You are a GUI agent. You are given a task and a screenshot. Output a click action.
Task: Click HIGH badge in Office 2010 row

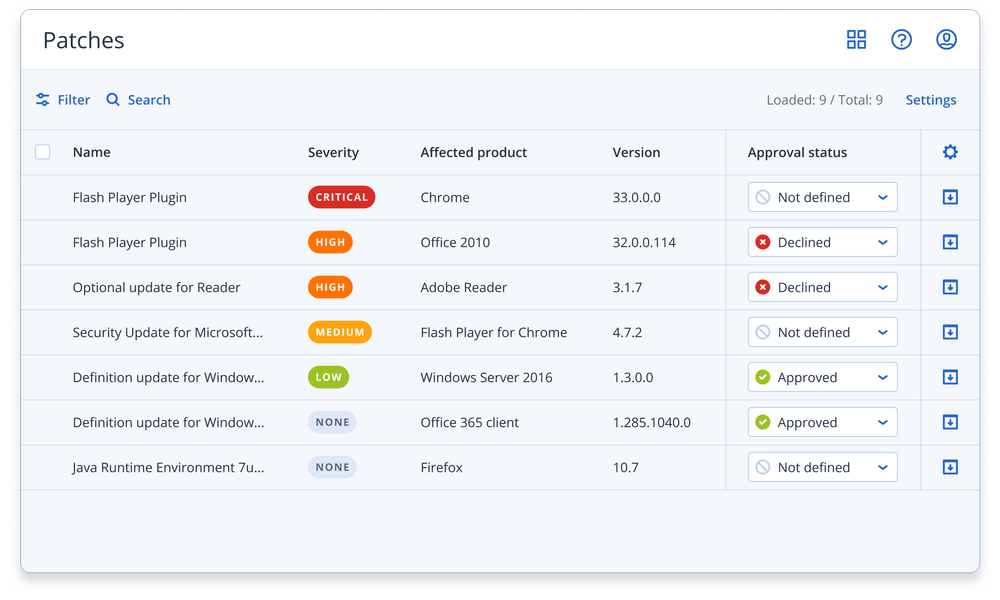click(x=330, y=242)
